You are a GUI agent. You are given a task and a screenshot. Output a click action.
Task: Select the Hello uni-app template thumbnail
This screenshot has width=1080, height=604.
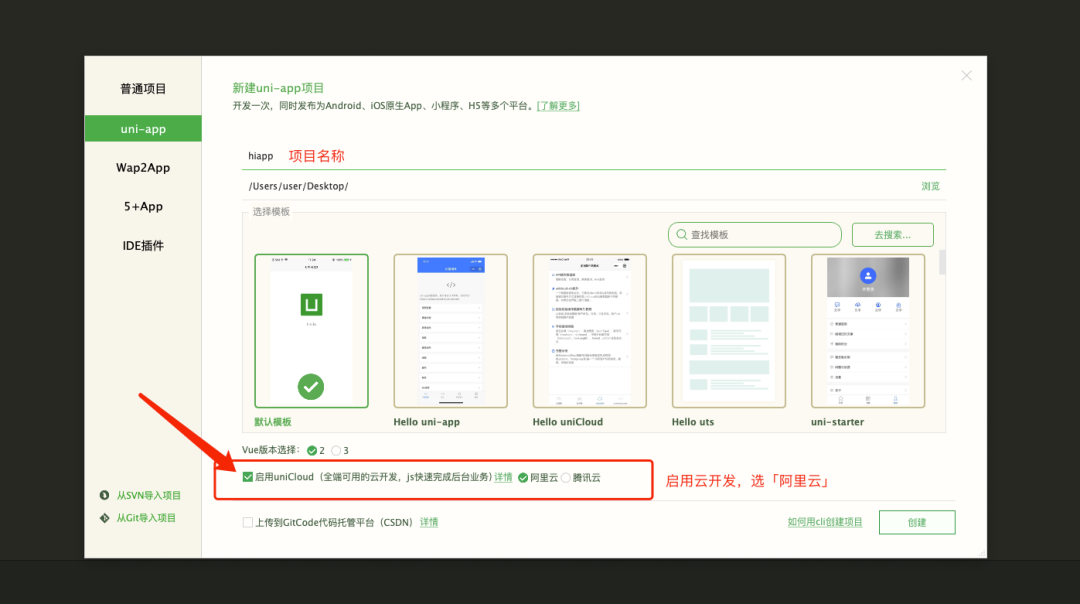click(x=450, y=331)
